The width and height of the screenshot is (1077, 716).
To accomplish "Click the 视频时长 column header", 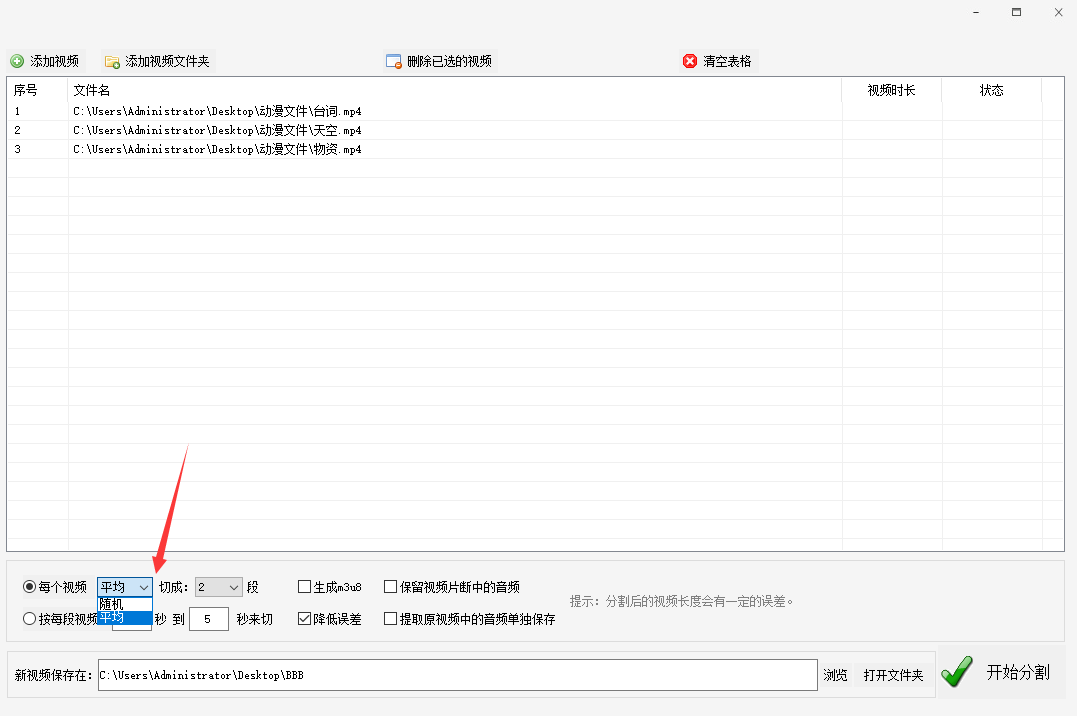I will tap(891, 90).
